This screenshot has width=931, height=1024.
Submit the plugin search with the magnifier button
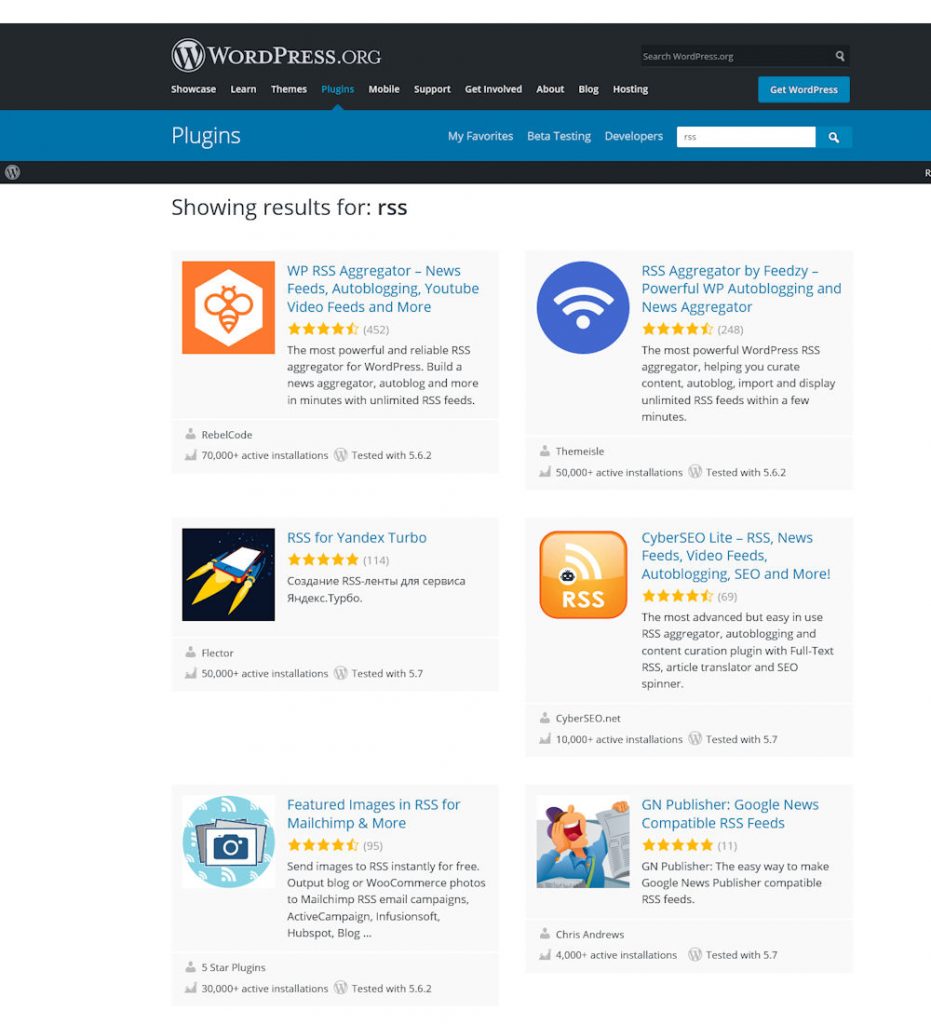click(834, 137)
